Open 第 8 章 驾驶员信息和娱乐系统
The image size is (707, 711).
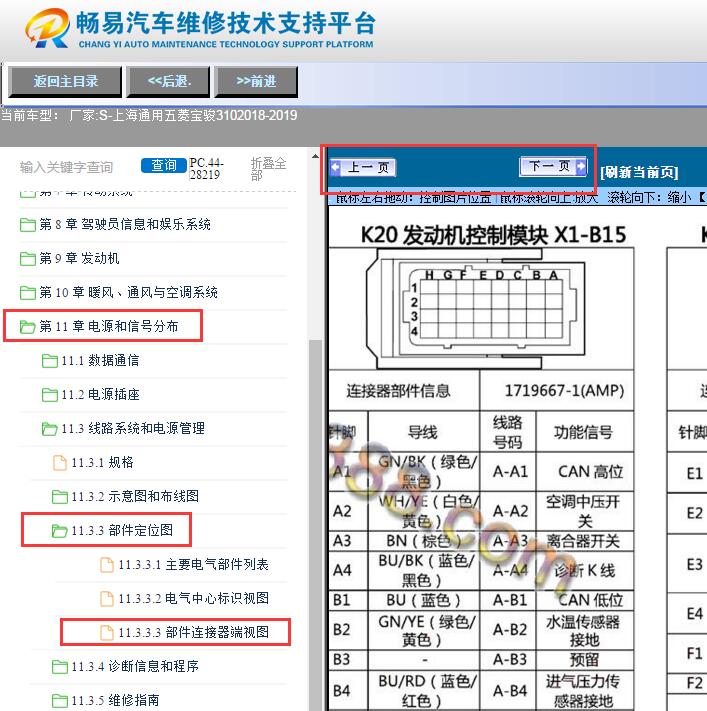pos(125,224)
